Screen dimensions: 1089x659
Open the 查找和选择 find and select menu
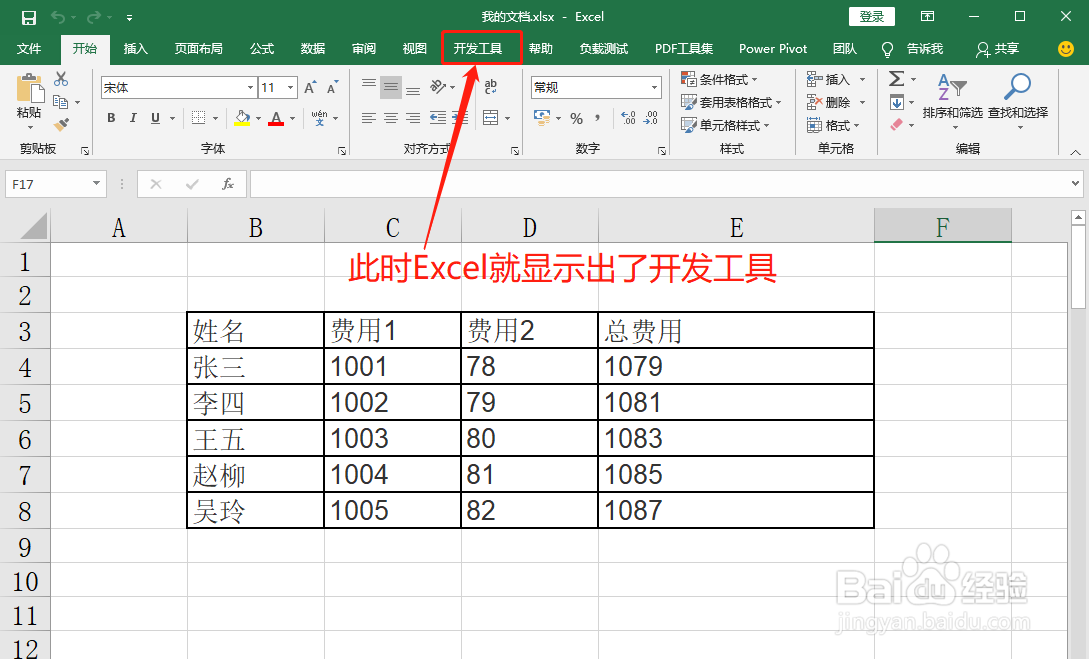(x=1017, y=101)
